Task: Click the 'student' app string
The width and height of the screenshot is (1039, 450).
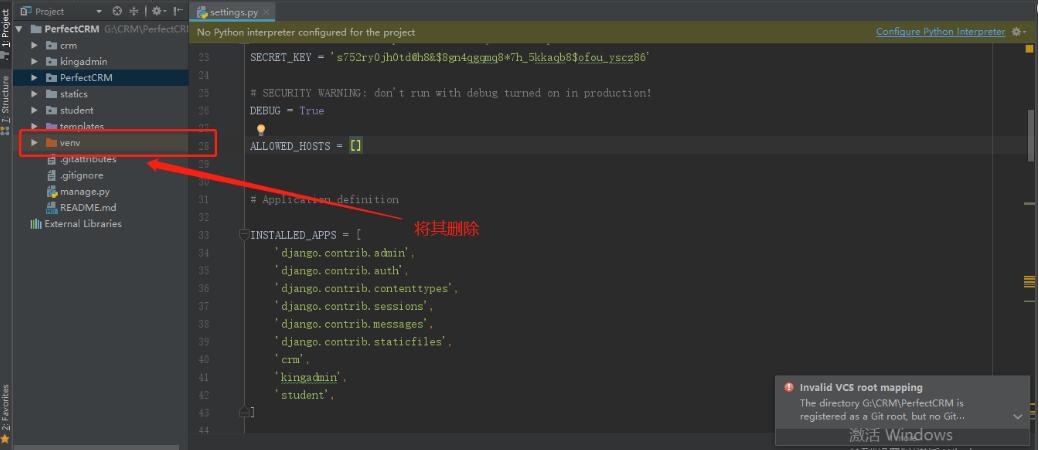Action: [304, 395]
